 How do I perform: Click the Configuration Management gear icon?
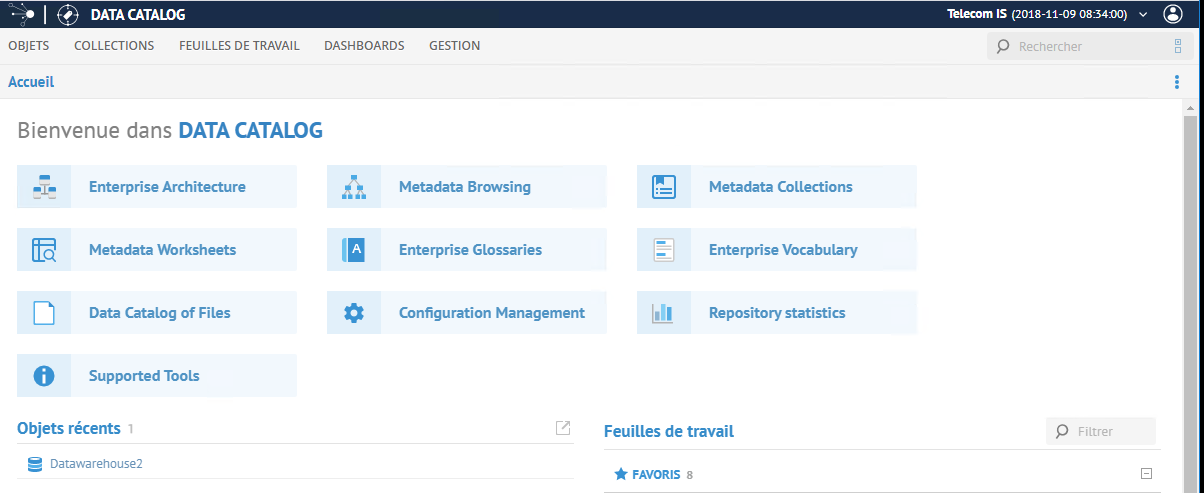354,313
